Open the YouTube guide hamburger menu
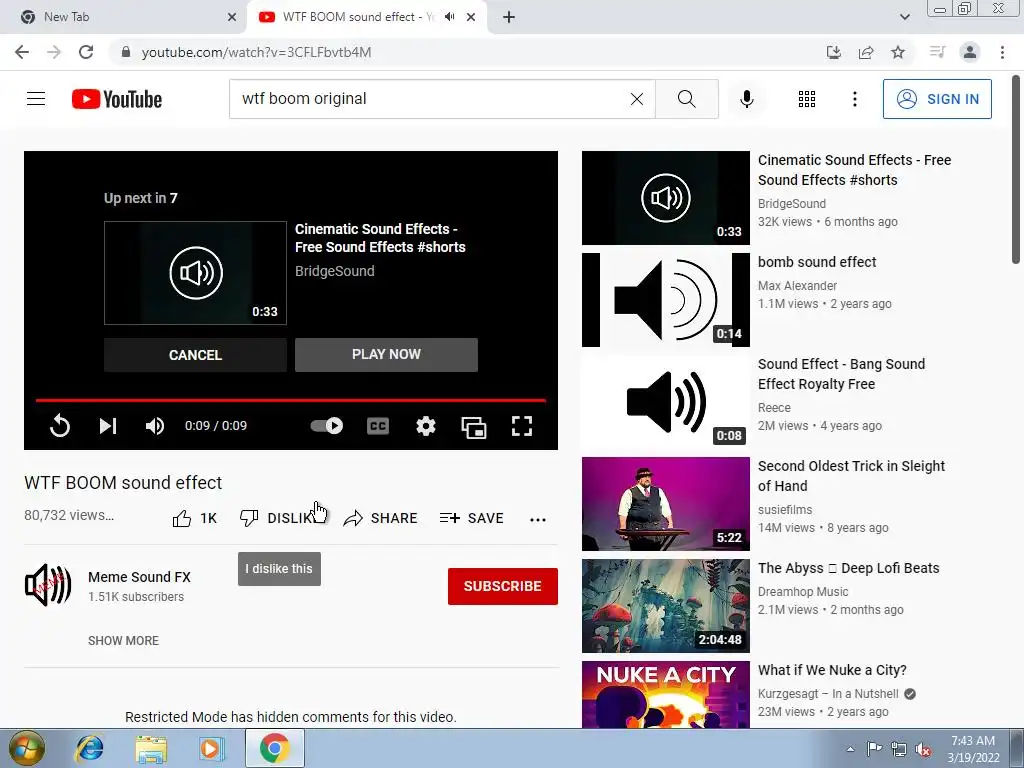1024x768 pixels. coord(36,99)
